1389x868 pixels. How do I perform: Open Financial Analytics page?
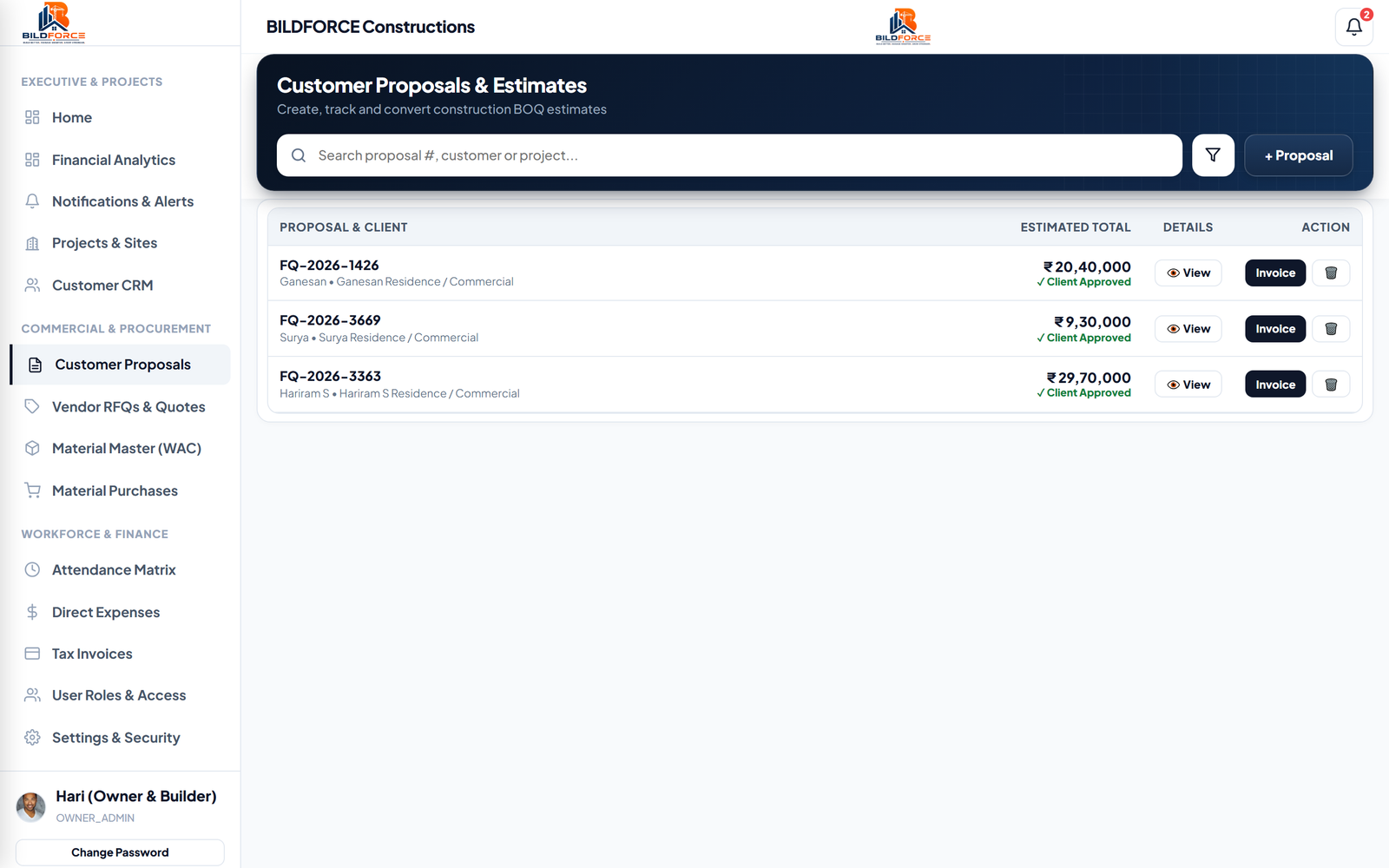[x=120, y=160]
